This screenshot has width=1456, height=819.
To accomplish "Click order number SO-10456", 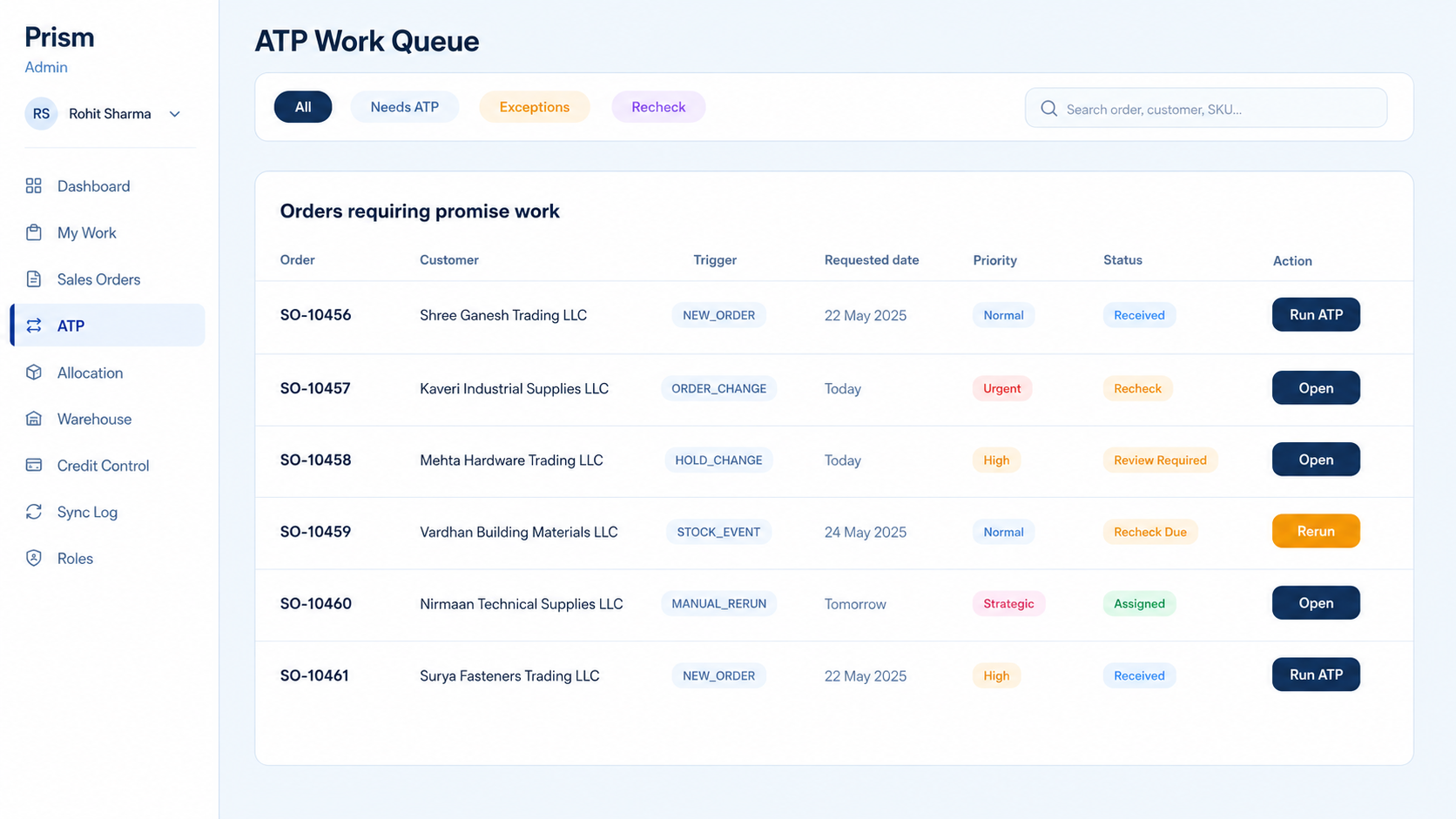I will point(315,315).
